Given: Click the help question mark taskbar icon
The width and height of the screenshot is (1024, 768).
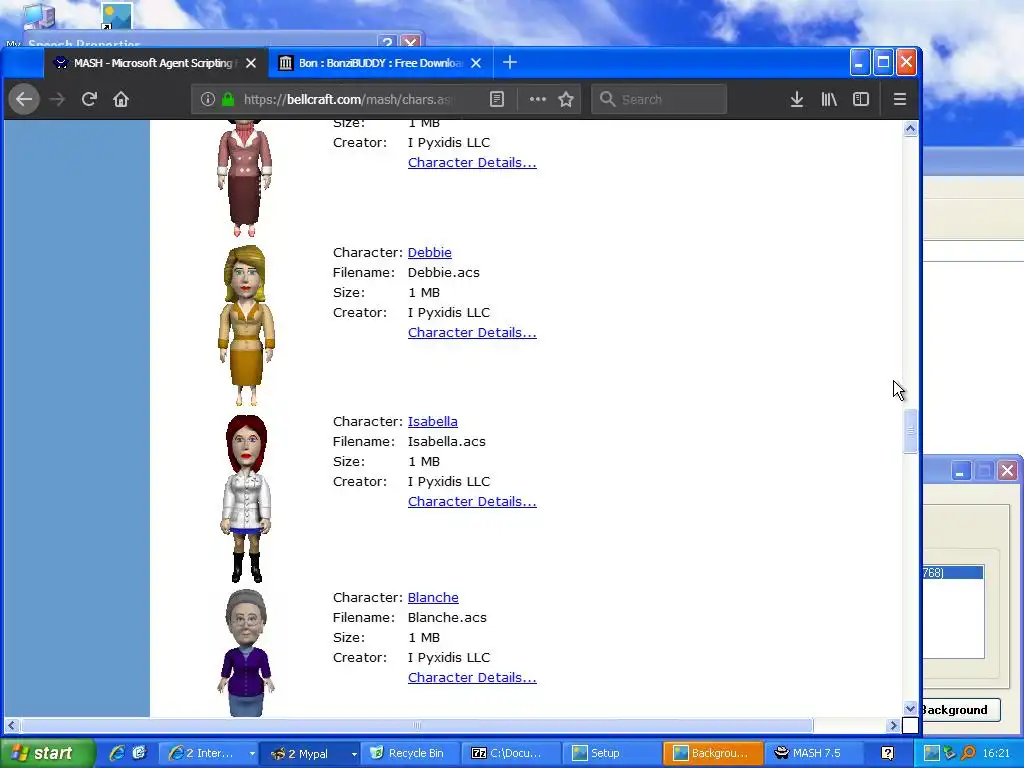Looking at the screenshot, I should pos(887,753).
